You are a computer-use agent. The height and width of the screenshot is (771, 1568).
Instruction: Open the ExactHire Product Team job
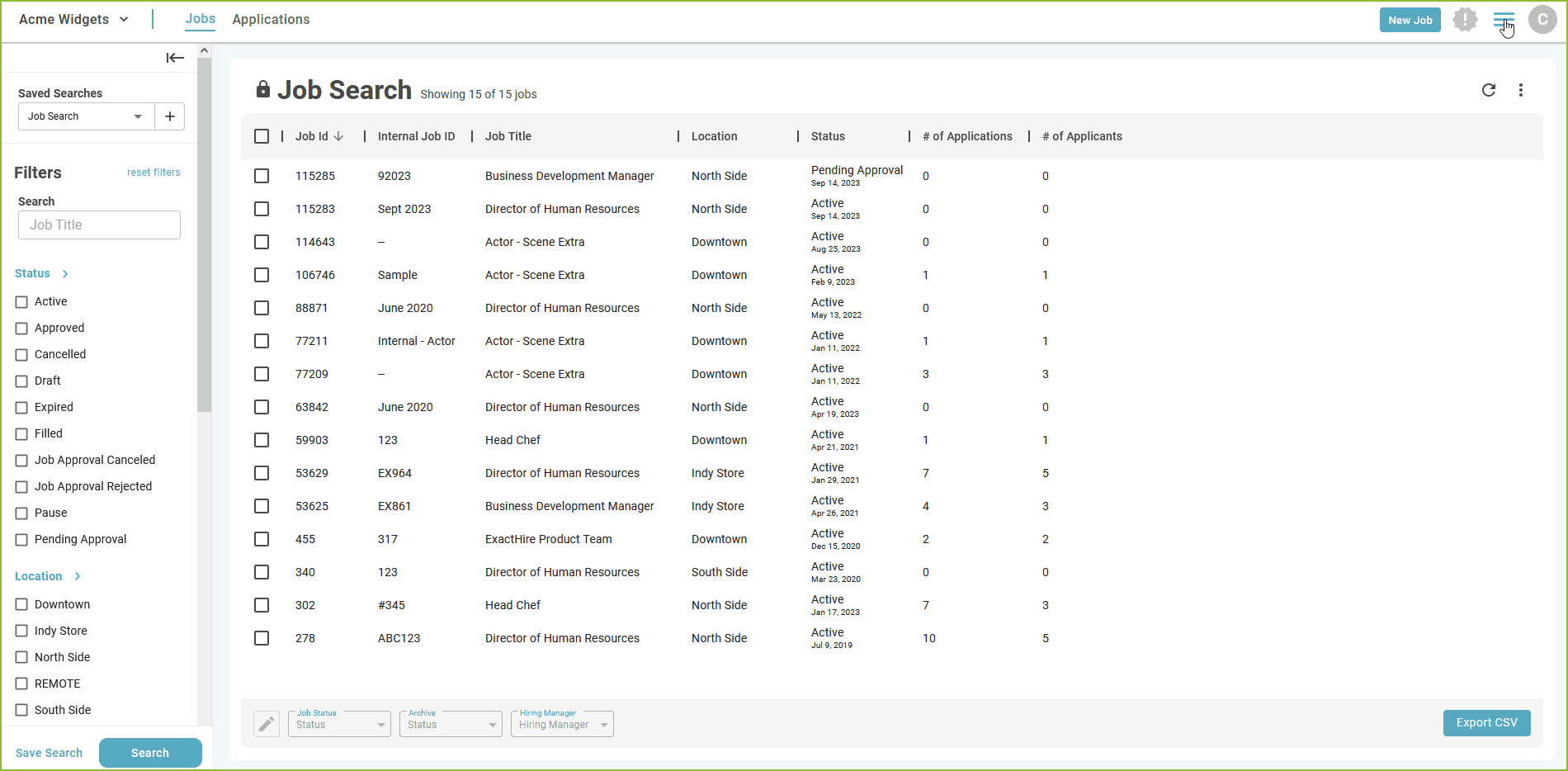(549, 539)
